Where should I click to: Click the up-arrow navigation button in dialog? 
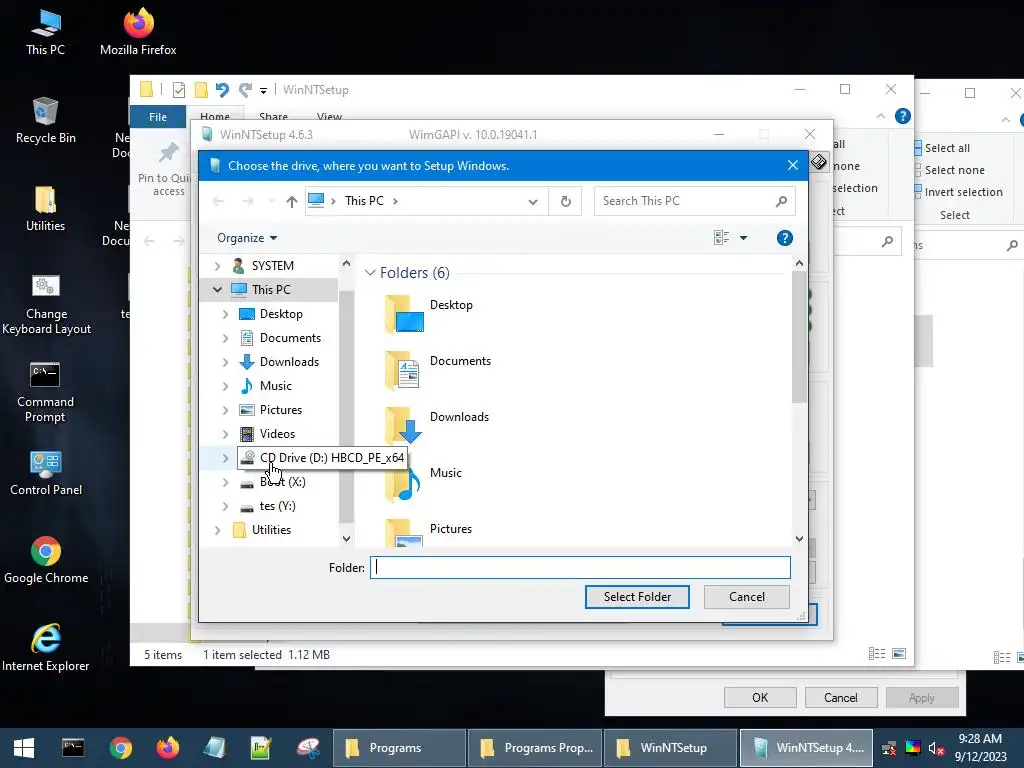coord(292,202)
